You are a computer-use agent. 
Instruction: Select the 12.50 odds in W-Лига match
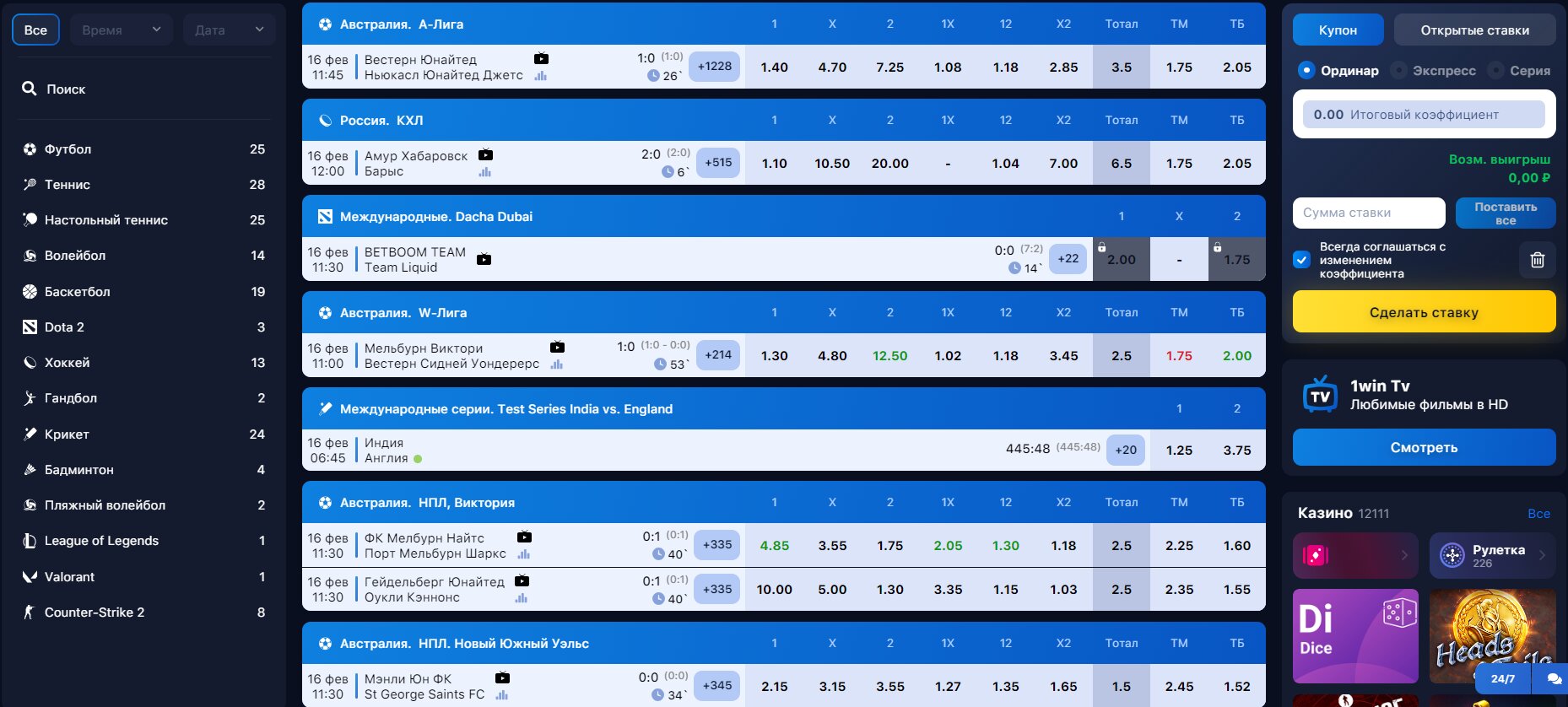pyautogui.click(x=889, y=356)
